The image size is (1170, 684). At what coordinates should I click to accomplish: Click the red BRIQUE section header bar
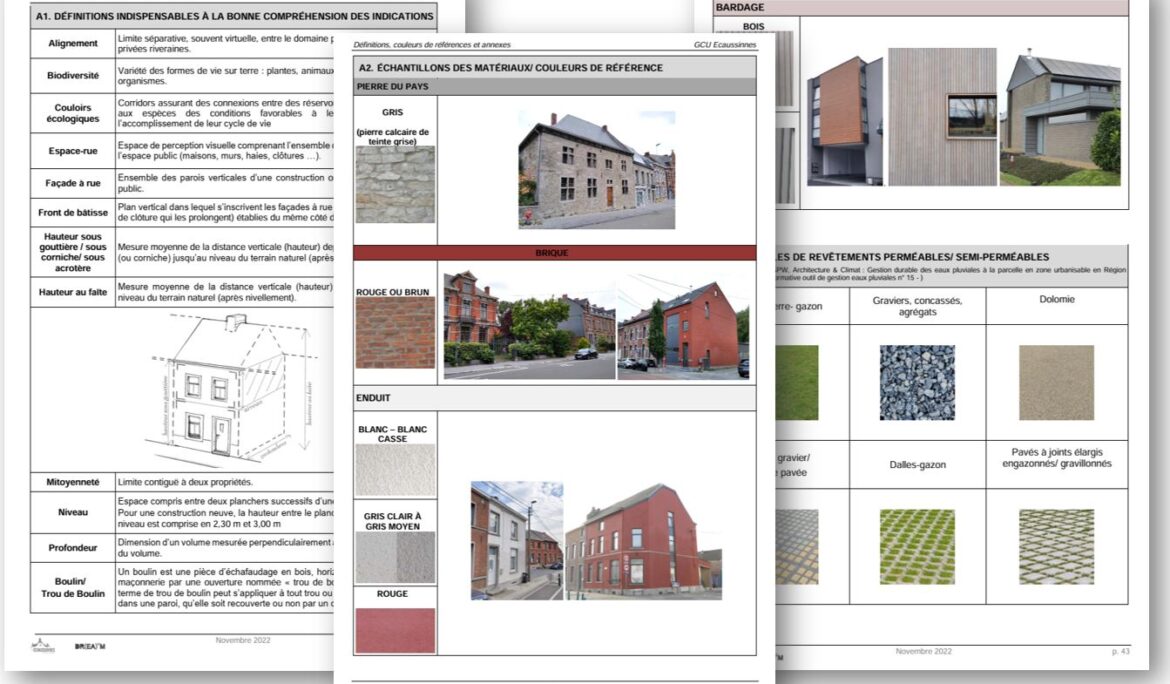point(554,253)
